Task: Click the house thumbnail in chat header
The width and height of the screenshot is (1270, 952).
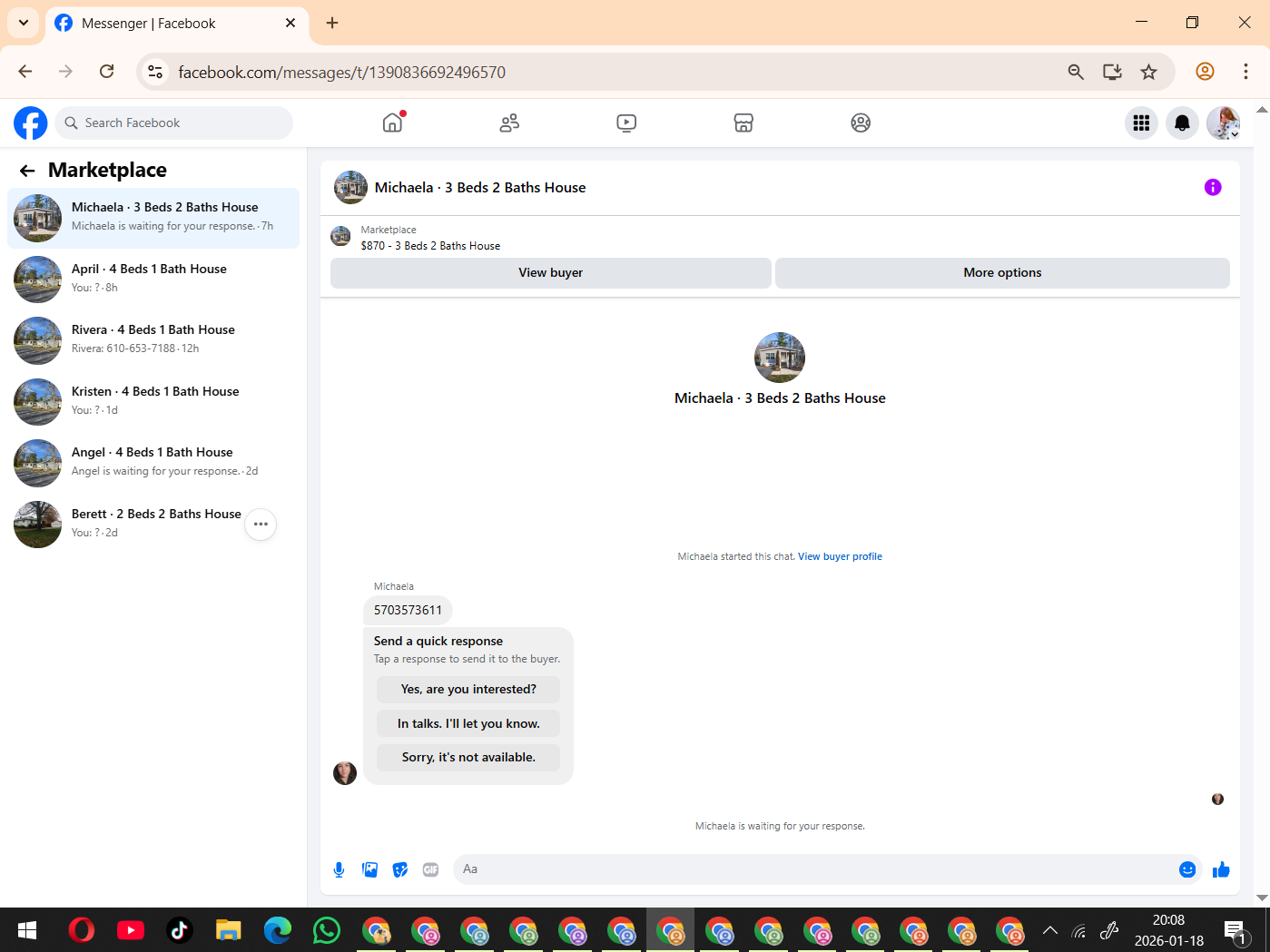Action: click(350, 187)
